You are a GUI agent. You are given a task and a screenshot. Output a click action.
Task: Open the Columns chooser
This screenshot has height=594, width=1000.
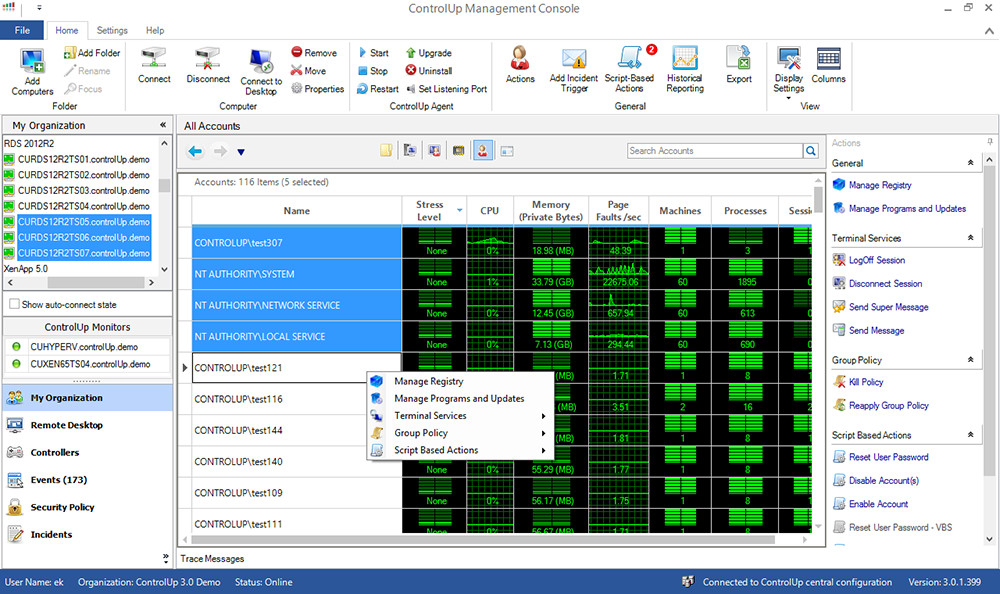click(x=828, y=65)
